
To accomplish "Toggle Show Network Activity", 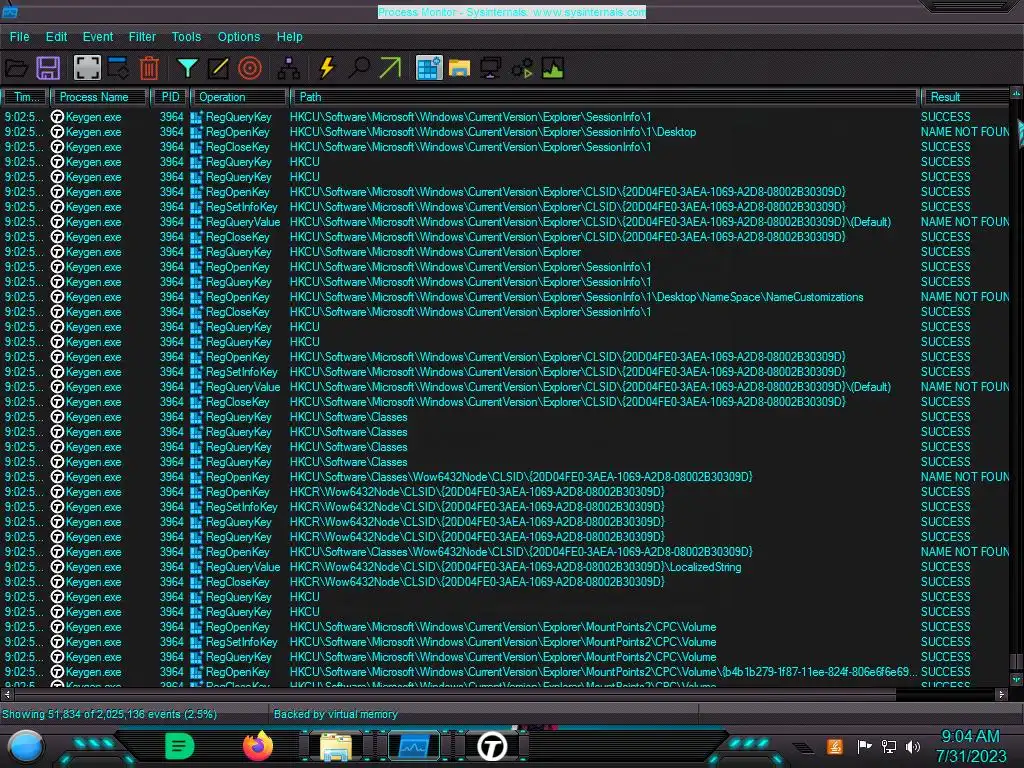I will point(491,68).
